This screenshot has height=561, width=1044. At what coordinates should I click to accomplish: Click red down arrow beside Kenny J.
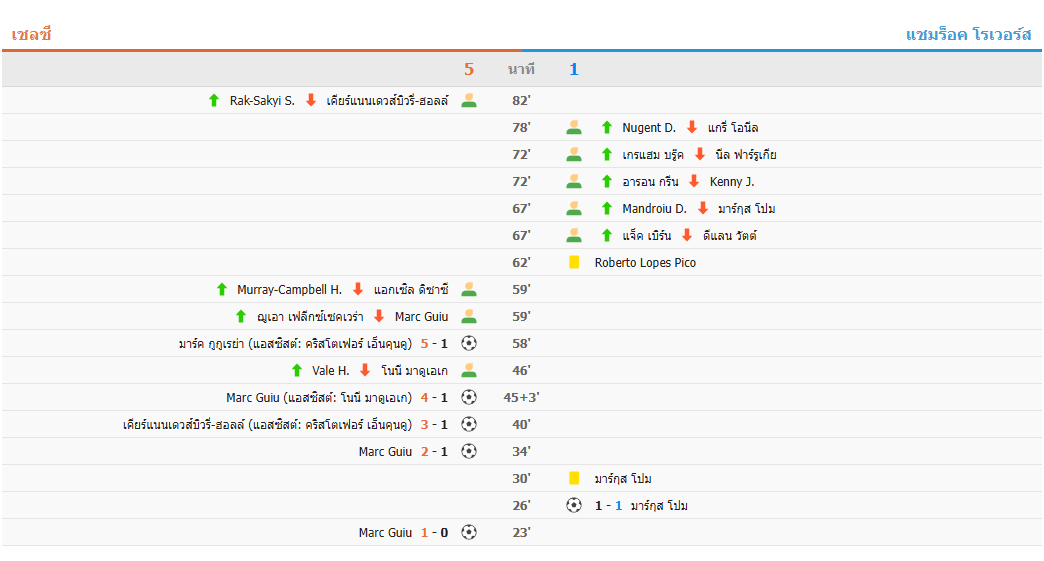(x=694, y=182)
